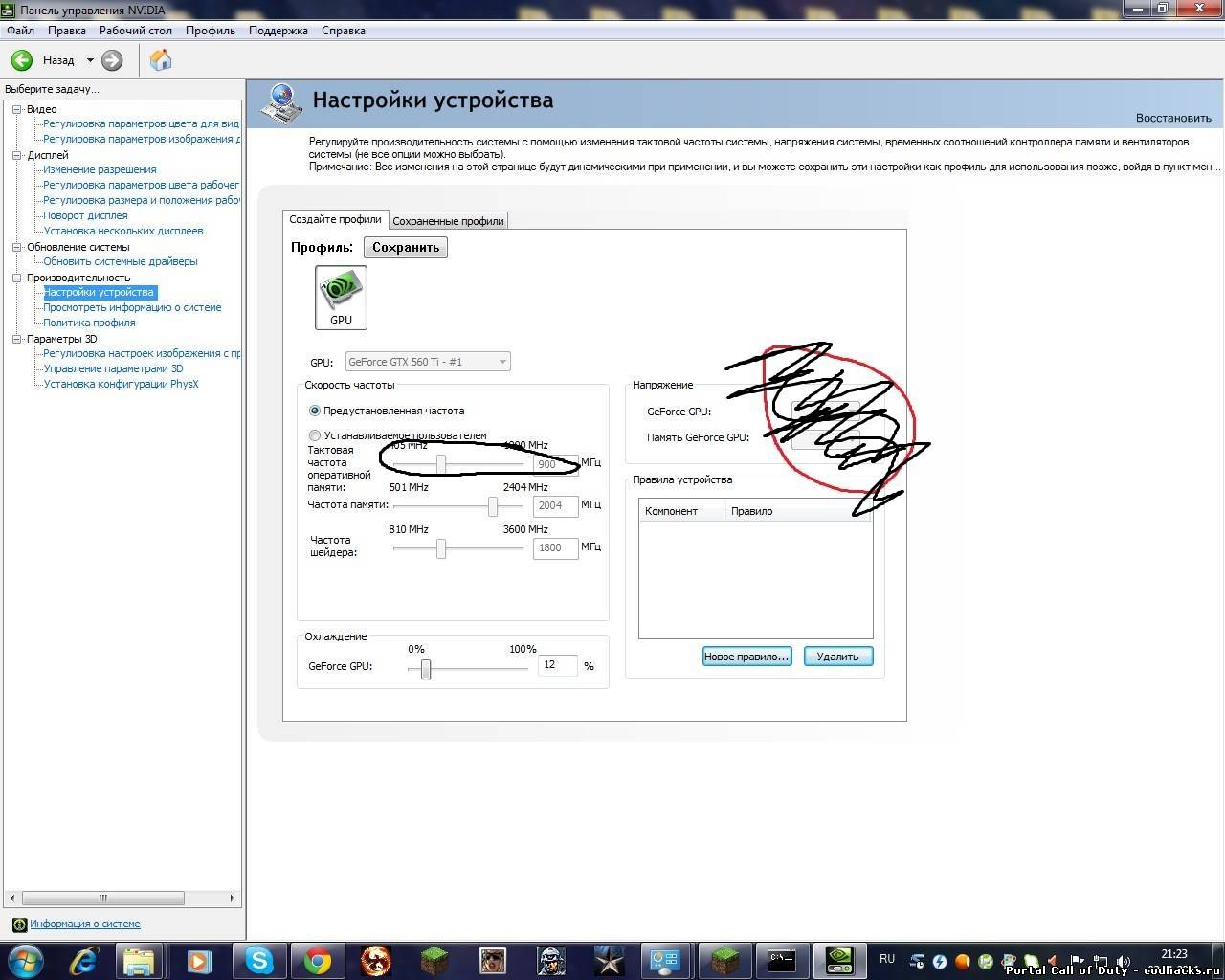Screen dimensions: 1225x980
Task: Open the star emblem game icon in taskbar
Action: pos(610,960)
